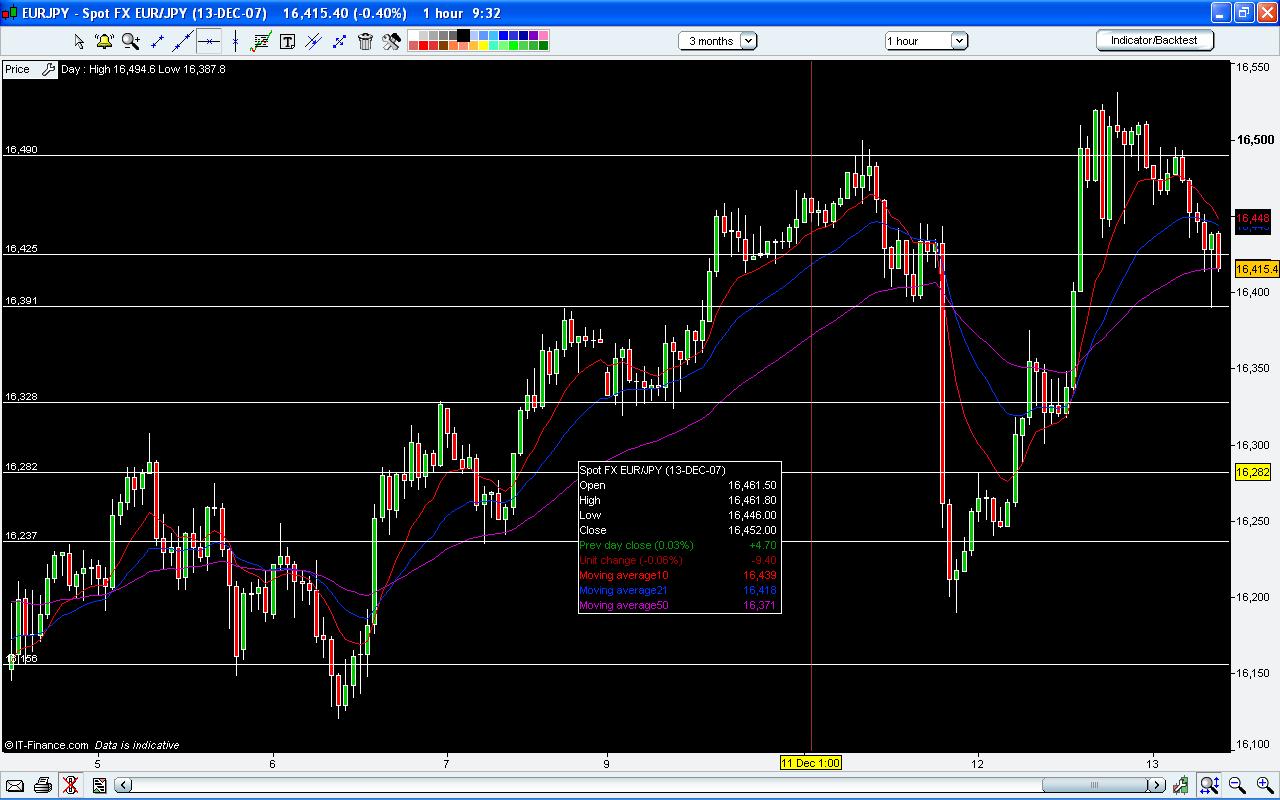The height and width of the screenshot is (800, 1280).
Task: Toggle the horizontal line drawing tool
Action: [x=209, y=41]
